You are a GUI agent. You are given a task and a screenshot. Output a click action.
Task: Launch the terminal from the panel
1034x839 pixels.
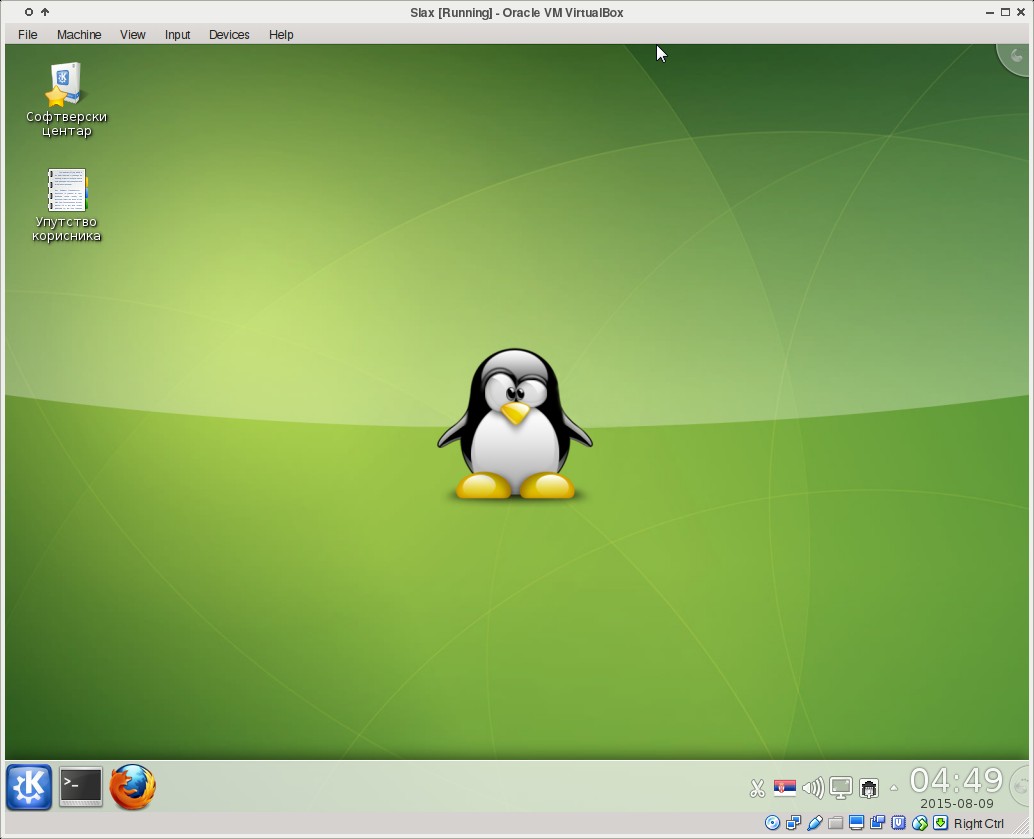click(x=80, y=786)
